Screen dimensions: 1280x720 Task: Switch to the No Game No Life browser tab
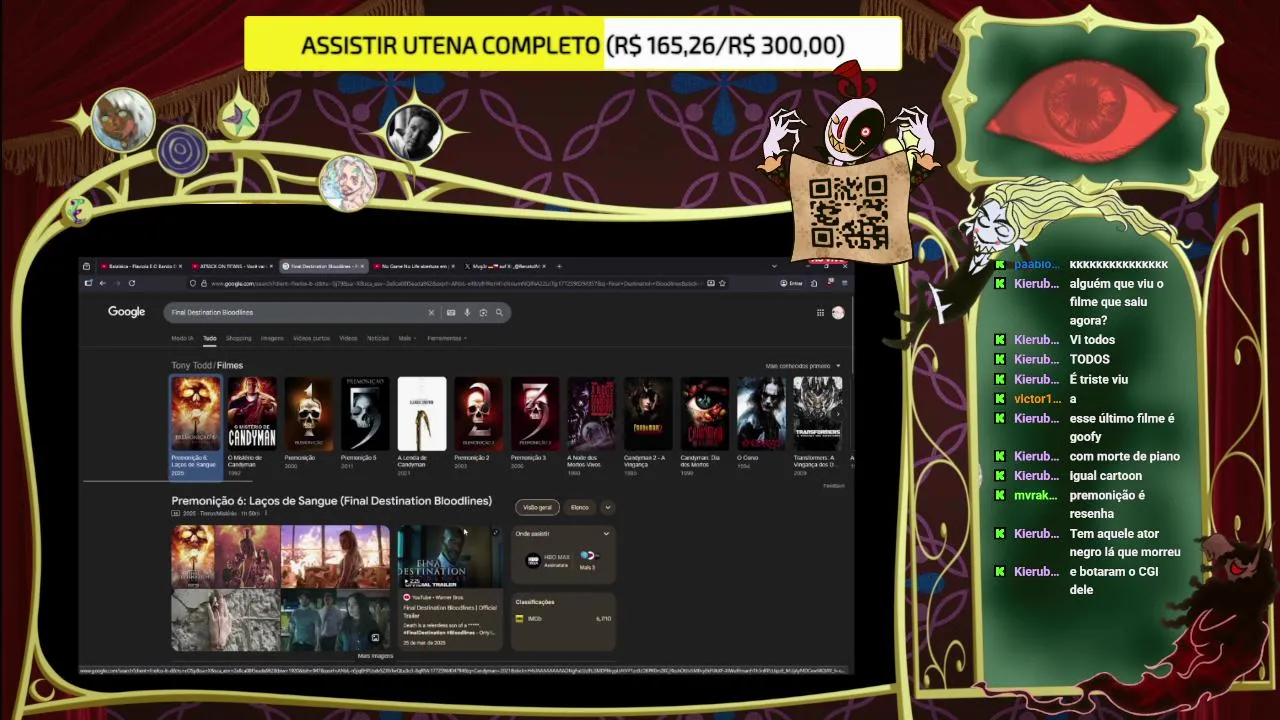tap(412, 266)
